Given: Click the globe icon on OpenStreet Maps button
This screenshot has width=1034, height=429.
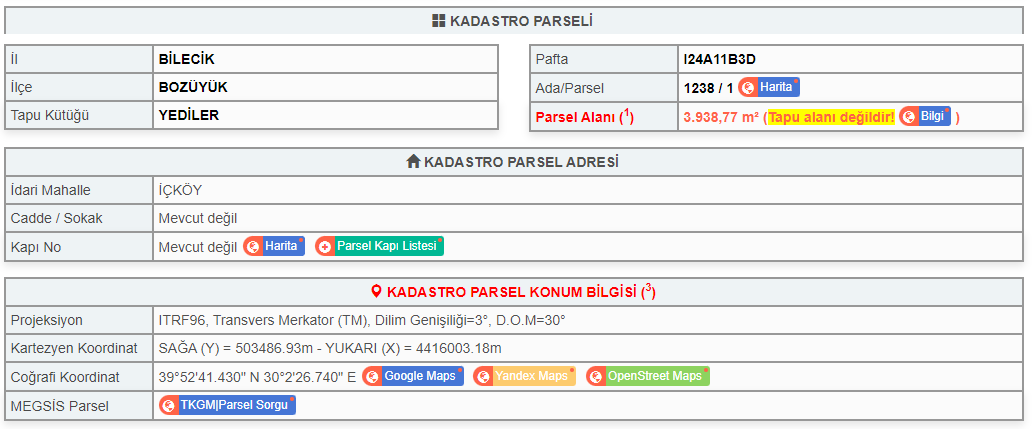Looking at the screenshot, I should click(596, 376).
